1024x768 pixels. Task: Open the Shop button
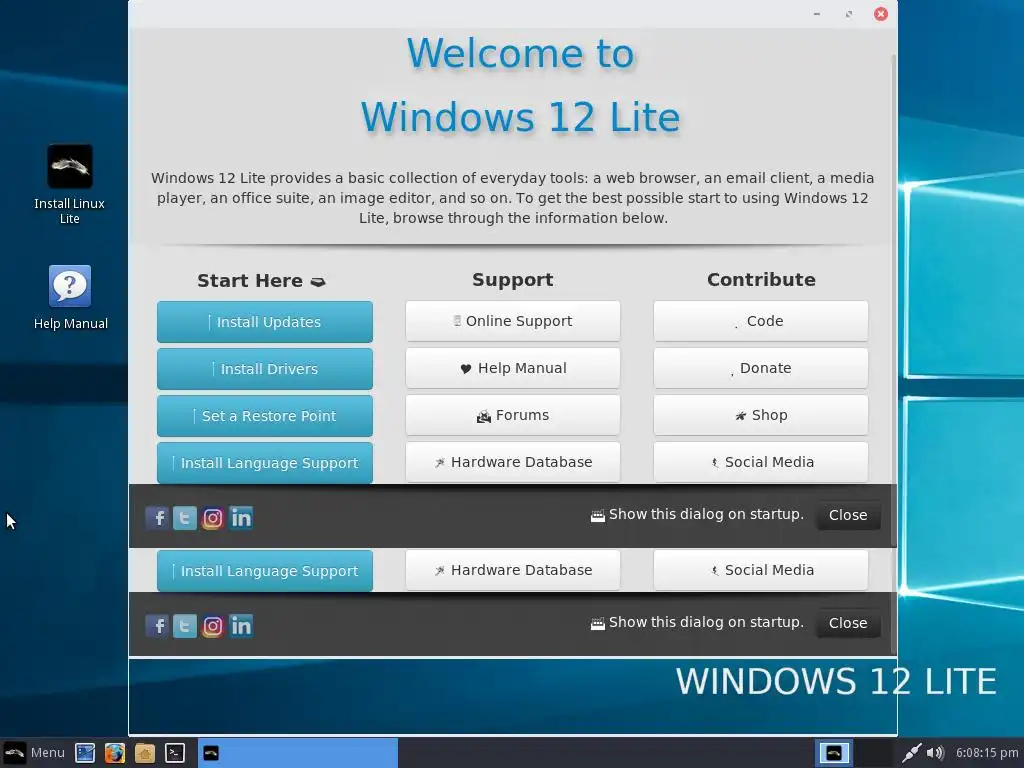(761, 415)
